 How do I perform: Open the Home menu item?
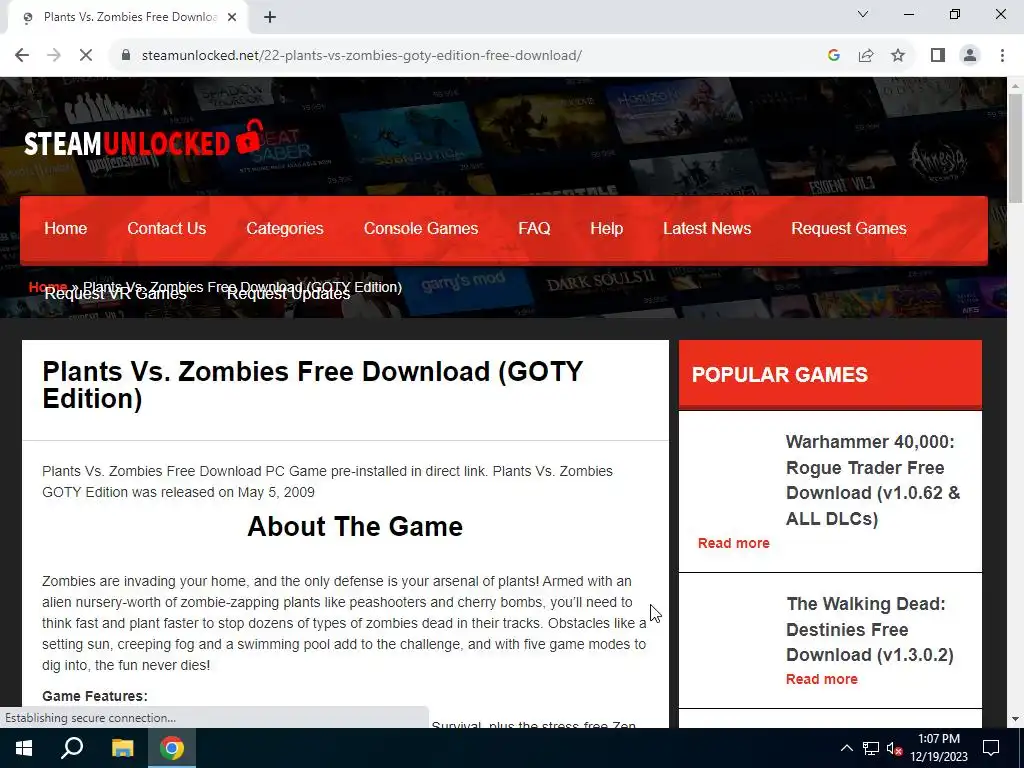pyautogui.click(x=65, y=228)
